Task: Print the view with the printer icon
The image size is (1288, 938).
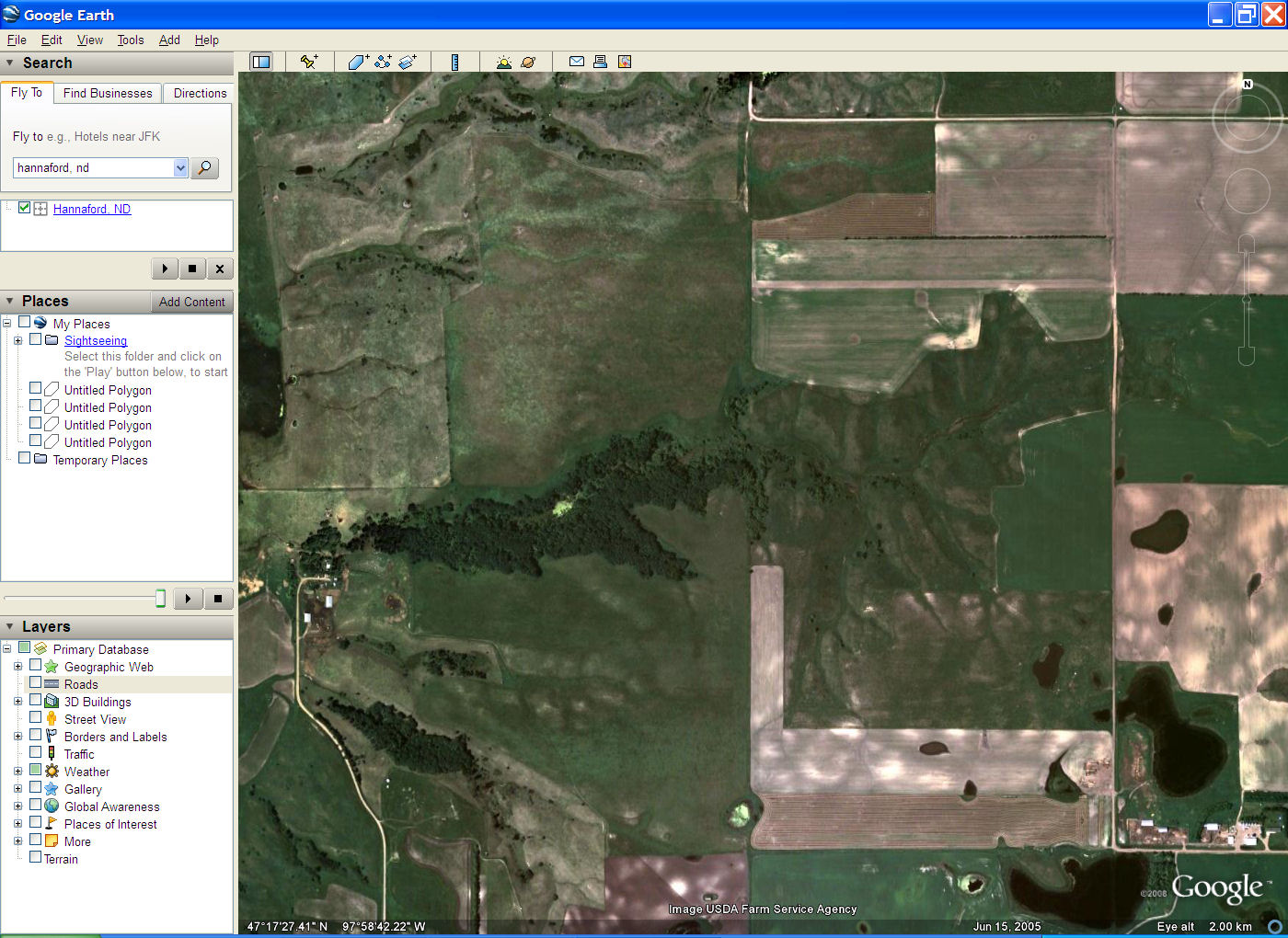Action: [600, 62]
